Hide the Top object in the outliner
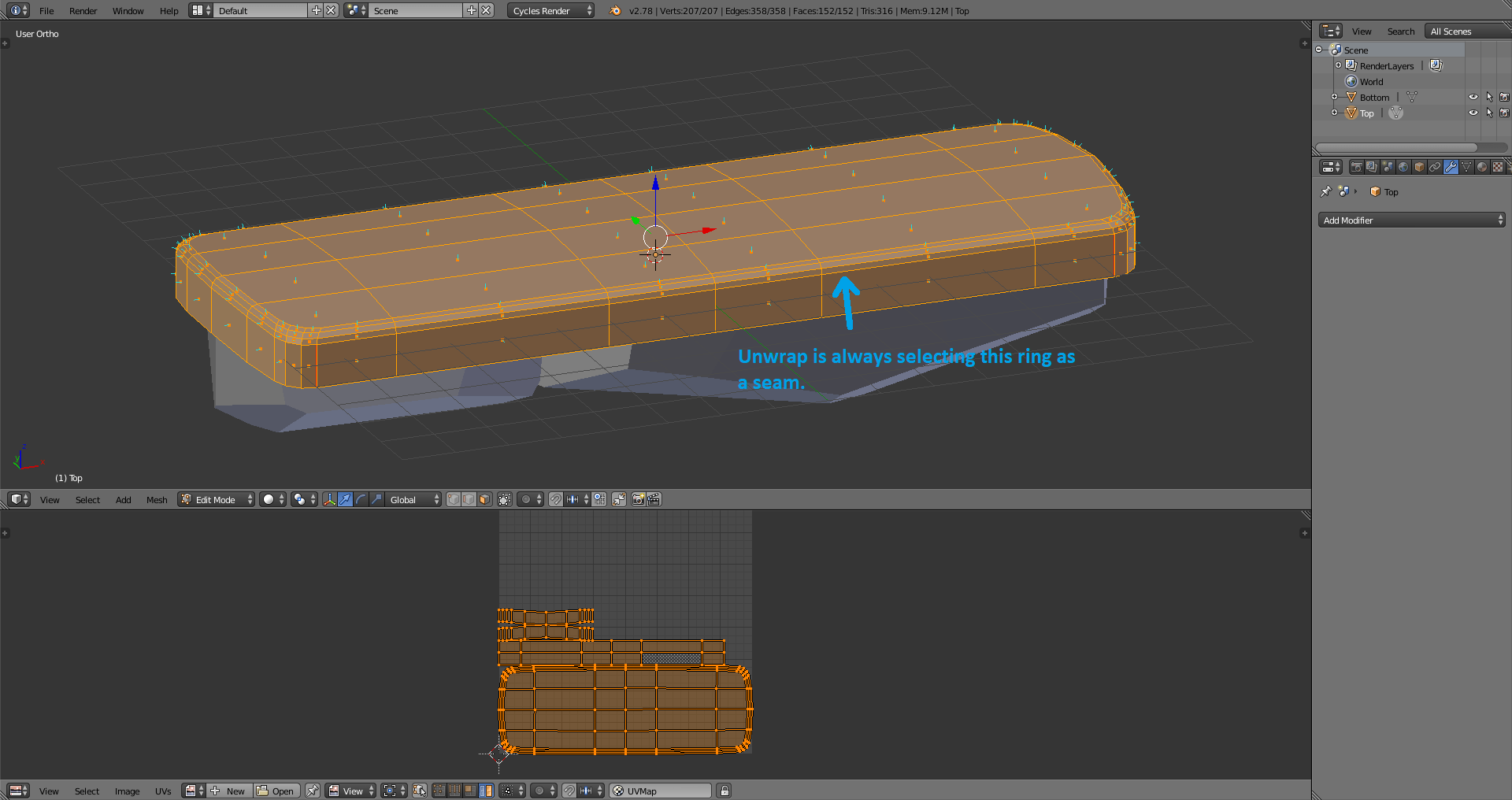 pos(1473,113)
